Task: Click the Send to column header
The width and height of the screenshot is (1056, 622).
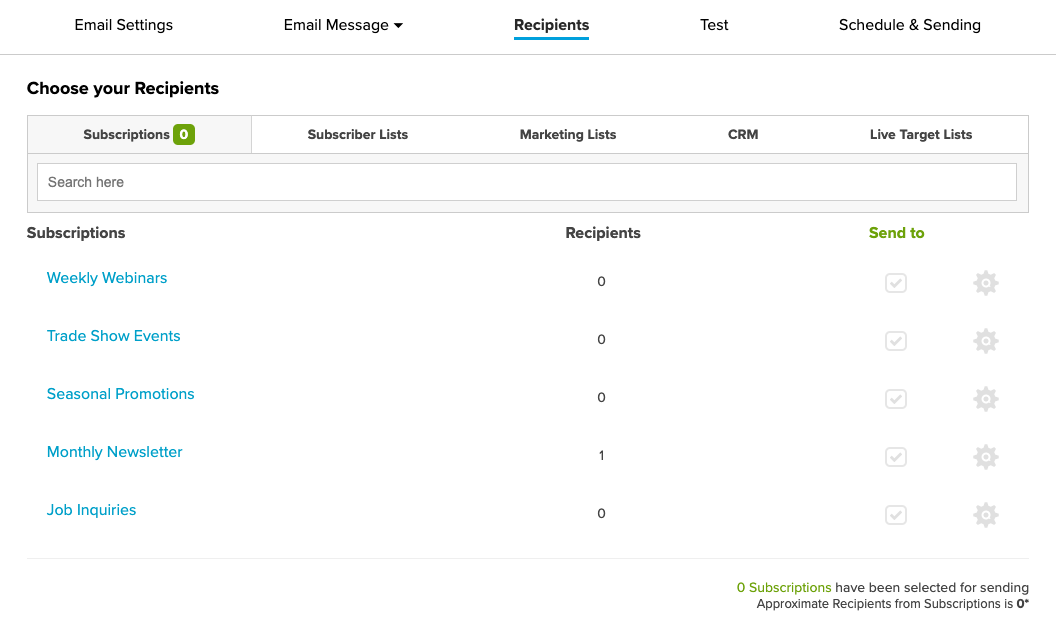Action: [896, 233]
